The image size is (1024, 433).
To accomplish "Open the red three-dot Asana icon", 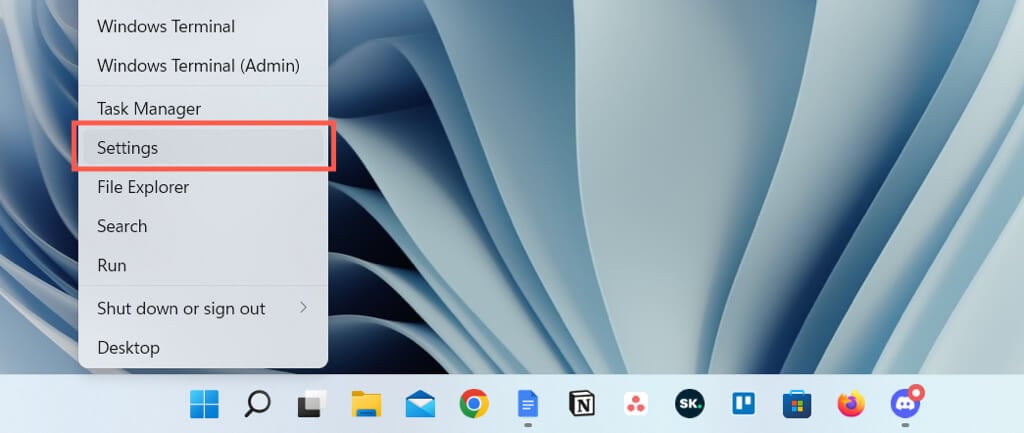I will [x=635, y=404].
